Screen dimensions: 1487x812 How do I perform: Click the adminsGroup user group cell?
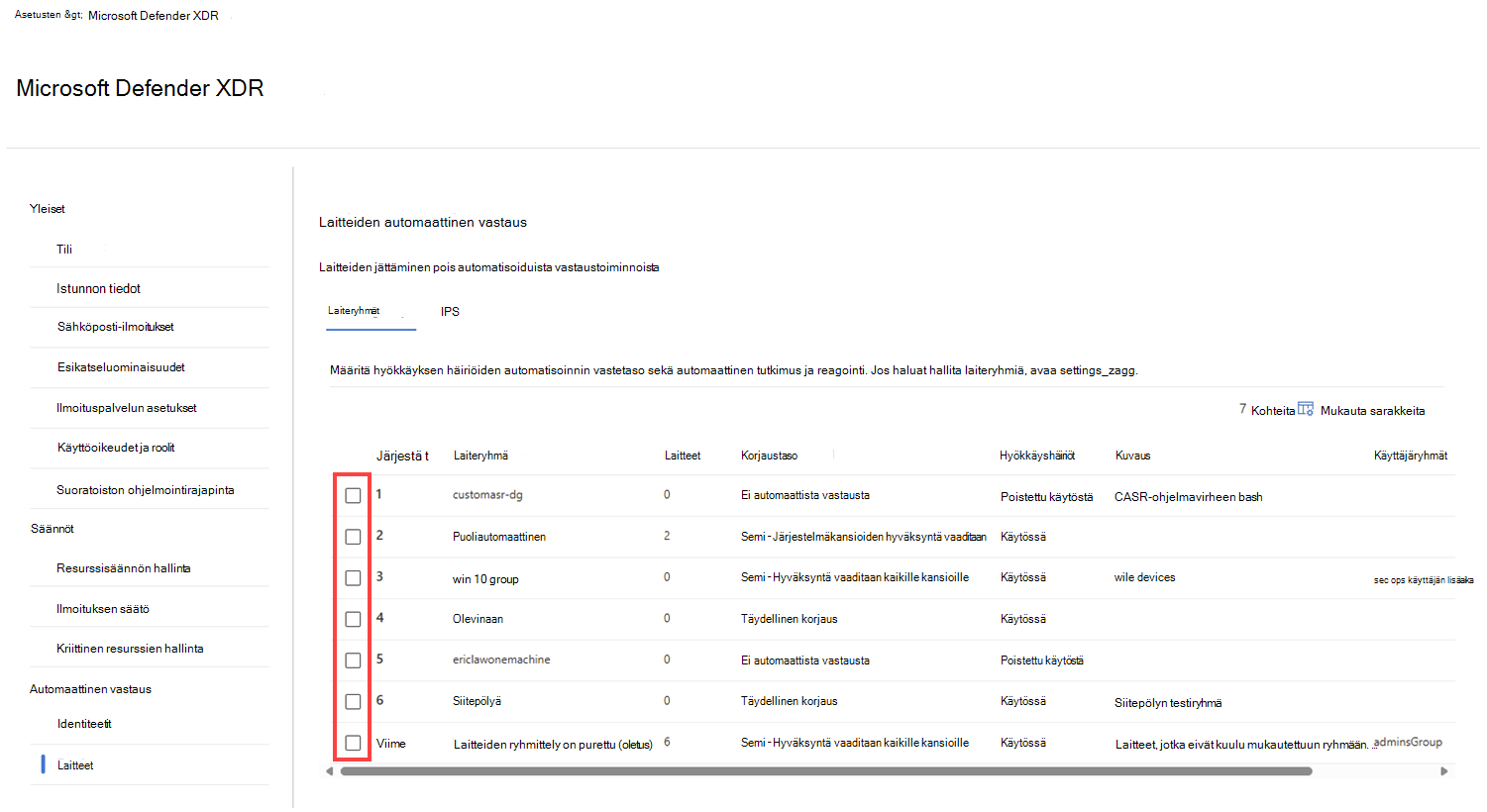1408,743
